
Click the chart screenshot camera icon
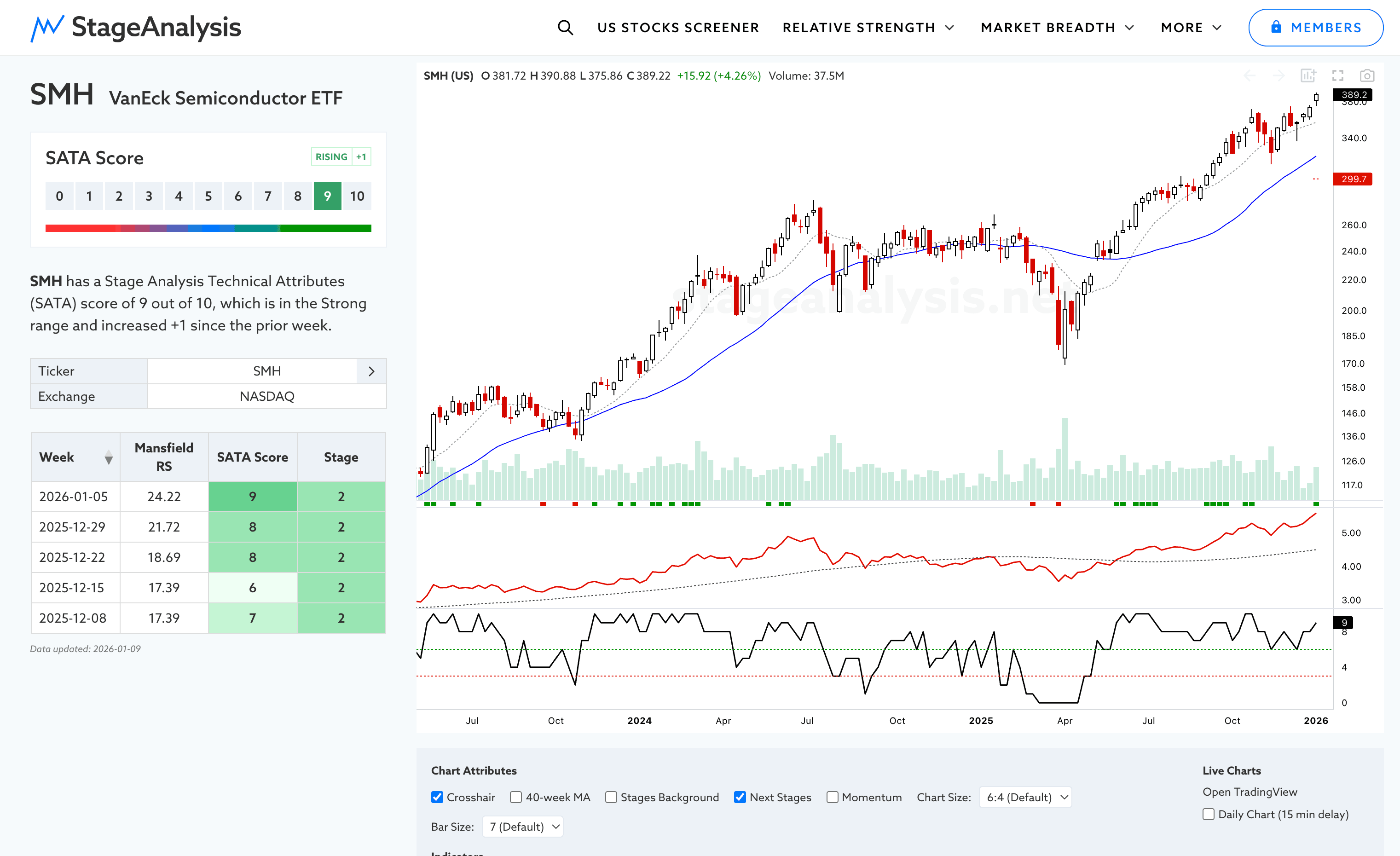tap(1366, 75)
